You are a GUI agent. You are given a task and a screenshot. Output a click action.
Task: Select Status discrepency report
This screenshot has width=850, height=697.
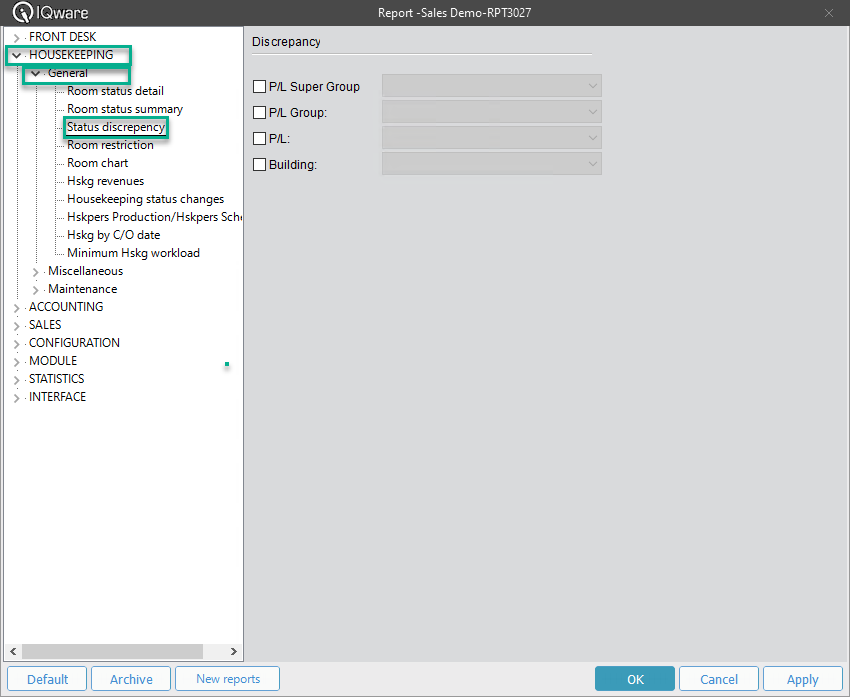coord(115,127)
